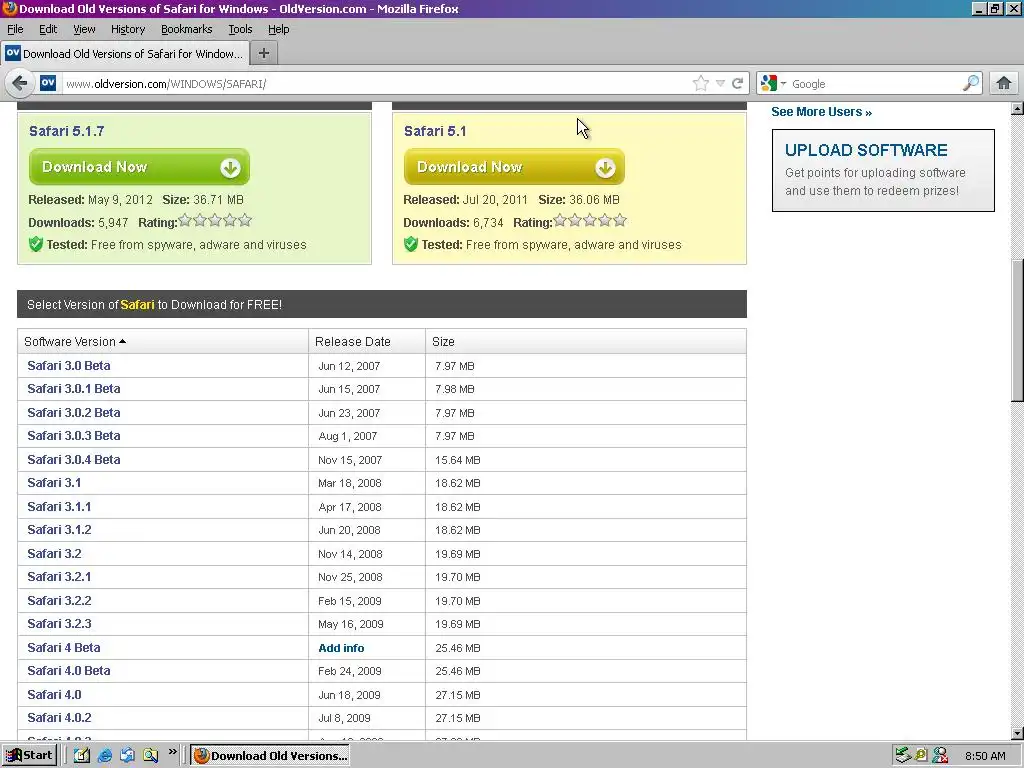Open the File menu
This screenshot has height=768, width=1024.
(x=15, y=29)
